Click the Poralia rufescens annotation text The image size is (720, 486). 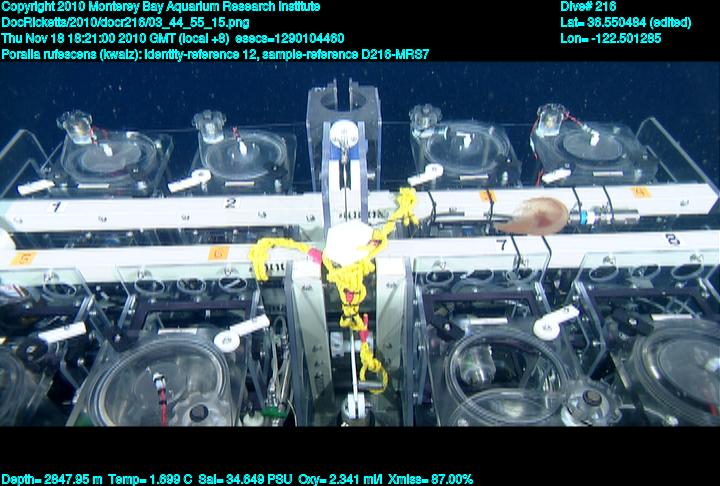pyautogui.click(x=215, y=54)
